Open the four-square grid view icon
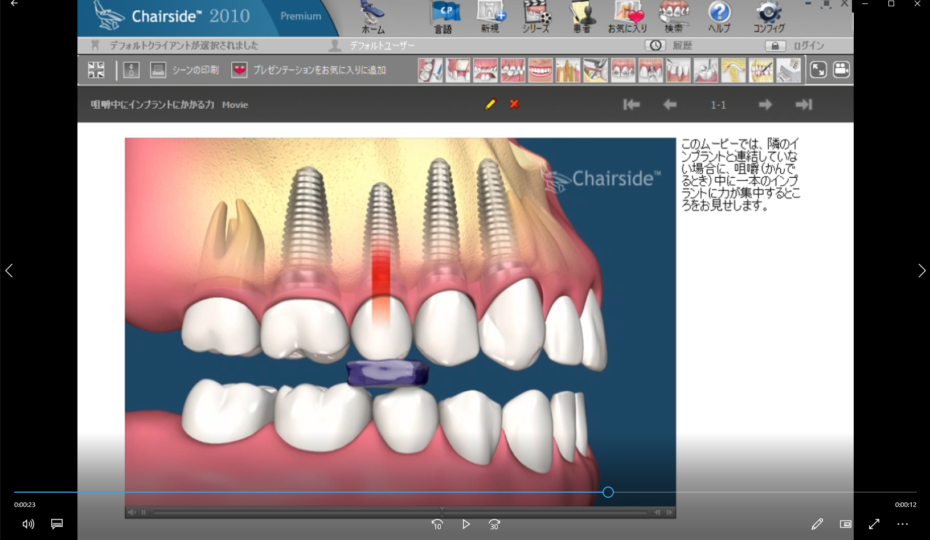The image size is (930, 540). point(96,70)
